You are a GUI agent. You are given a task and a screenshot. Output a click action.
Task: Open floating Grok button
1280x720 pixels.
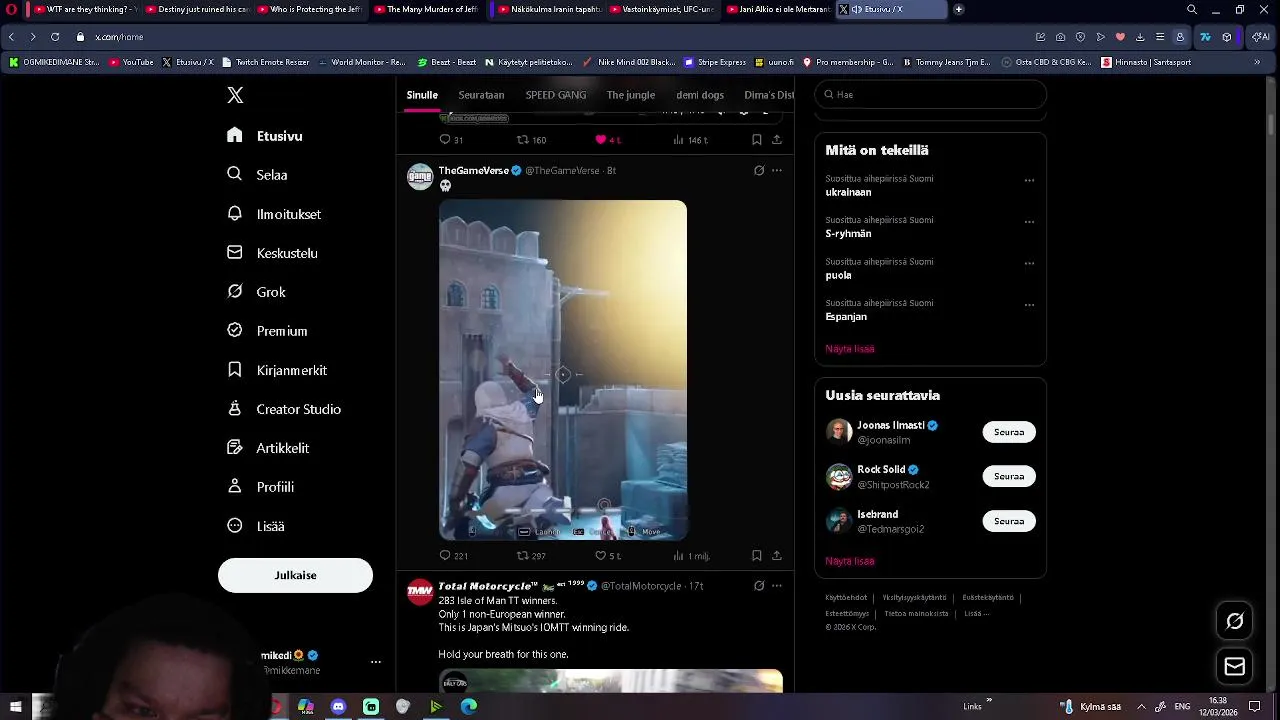coord(1235,622)
